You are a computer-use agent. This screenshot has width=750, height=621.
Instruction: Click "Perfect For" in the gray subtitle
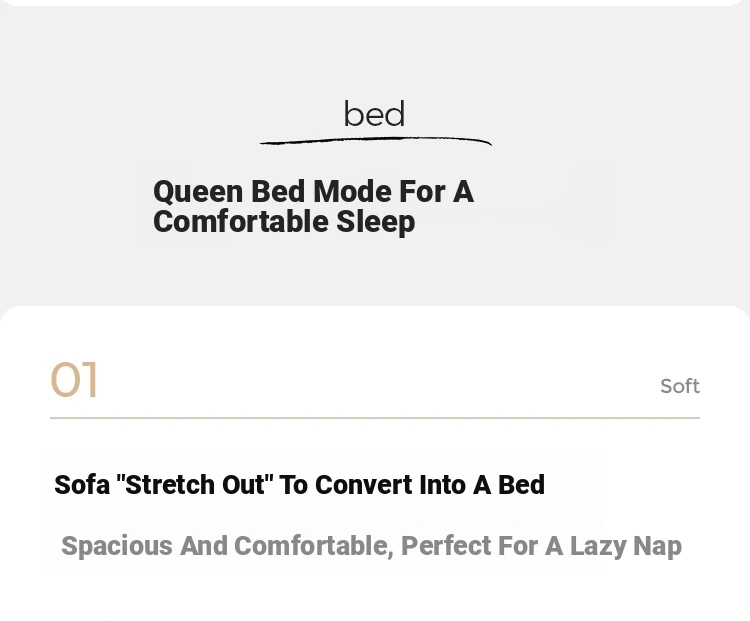pos(446,546)
